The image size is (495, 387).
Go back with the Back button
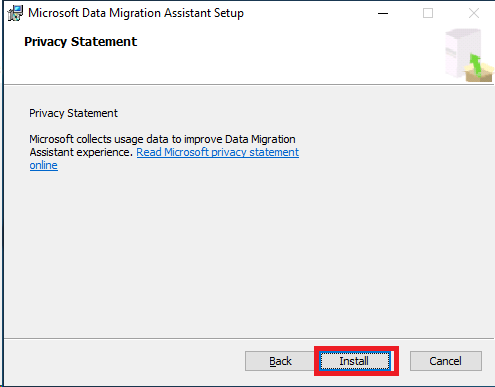pyautogui.click(x=280, y=361)
